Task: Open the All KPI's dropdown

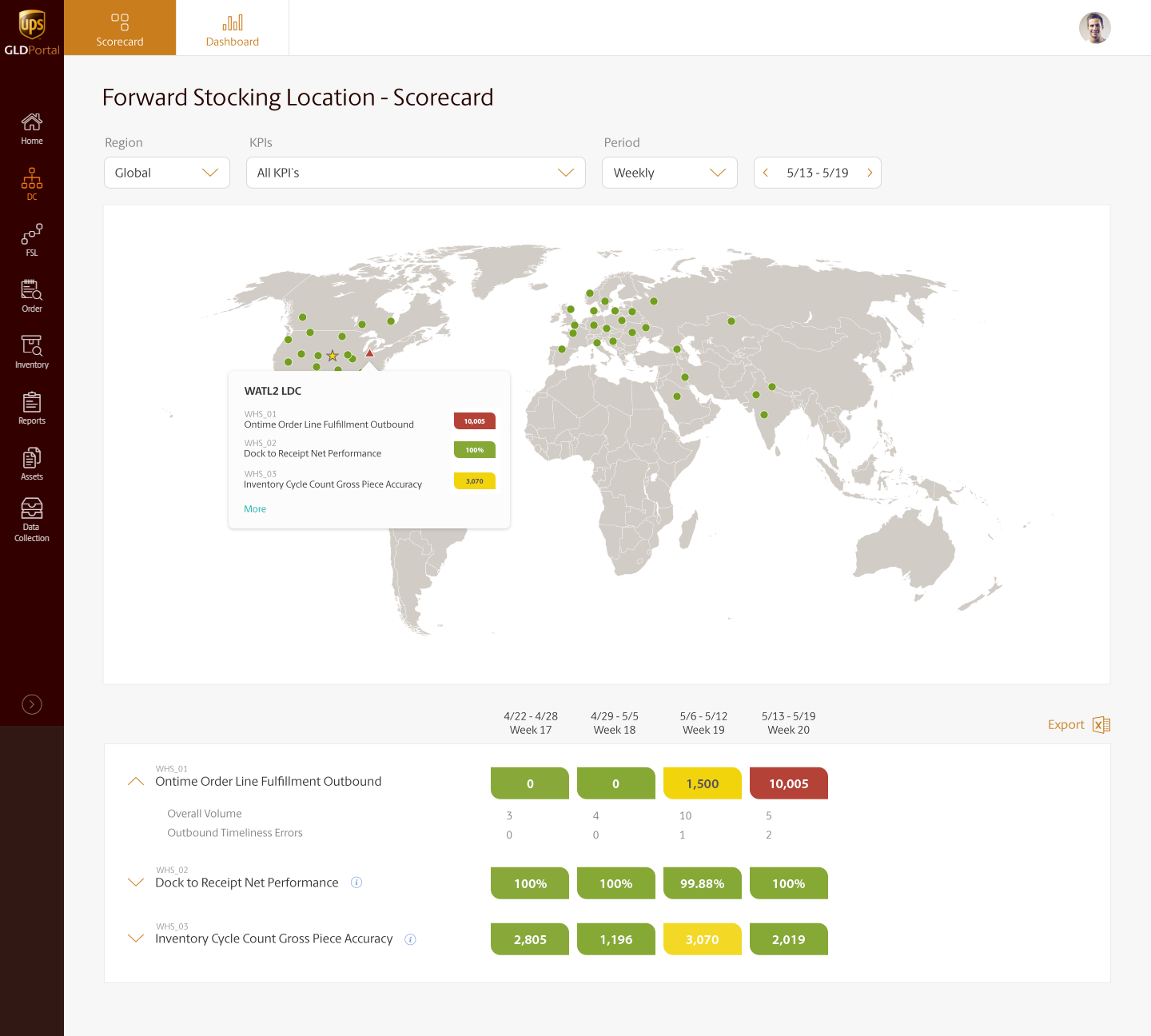Action: 416,173
